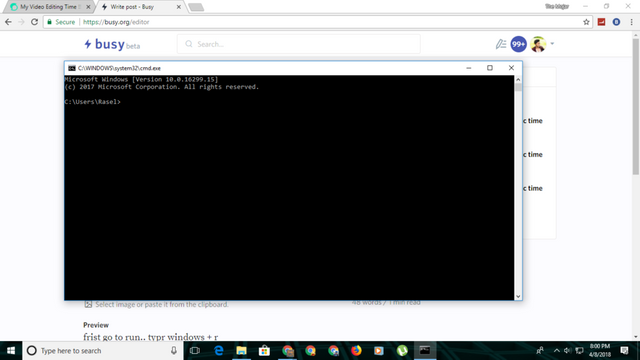
Task: Open the Windows Start menu
Action: point(11,351)
